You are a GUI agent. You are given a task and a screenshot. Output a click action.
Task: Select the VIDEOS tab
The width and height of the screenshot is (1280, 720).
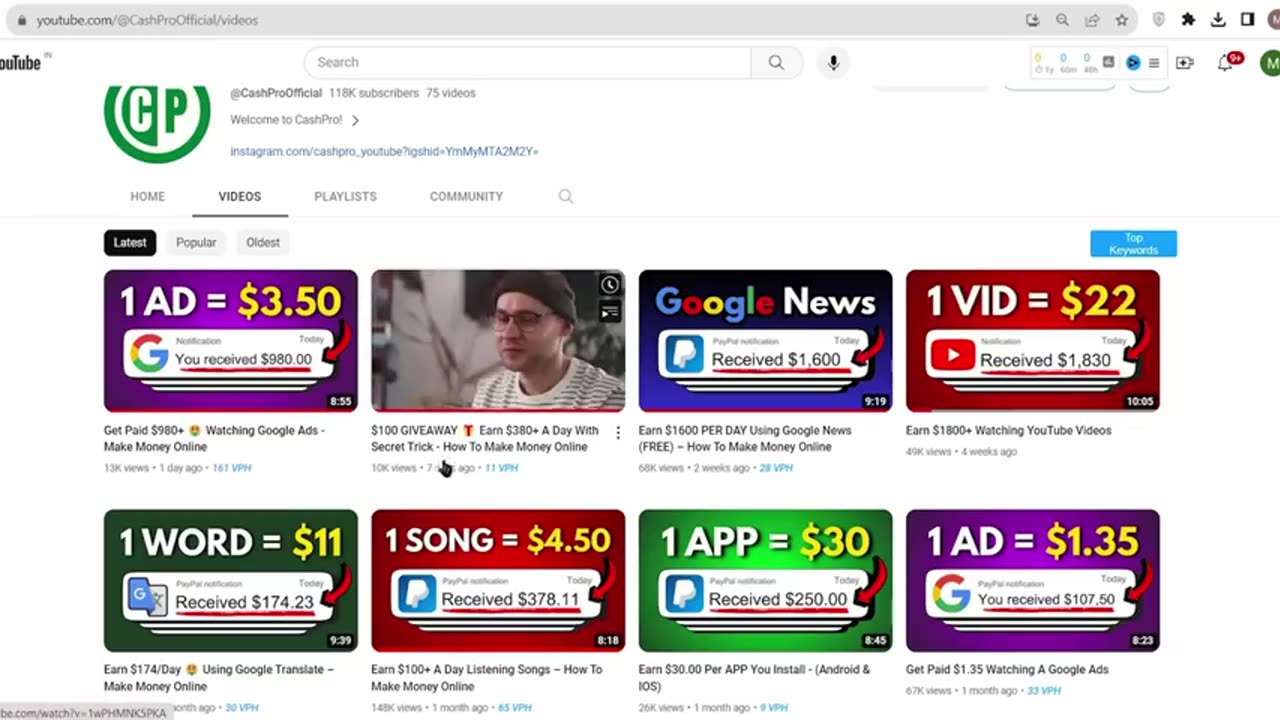240,196
